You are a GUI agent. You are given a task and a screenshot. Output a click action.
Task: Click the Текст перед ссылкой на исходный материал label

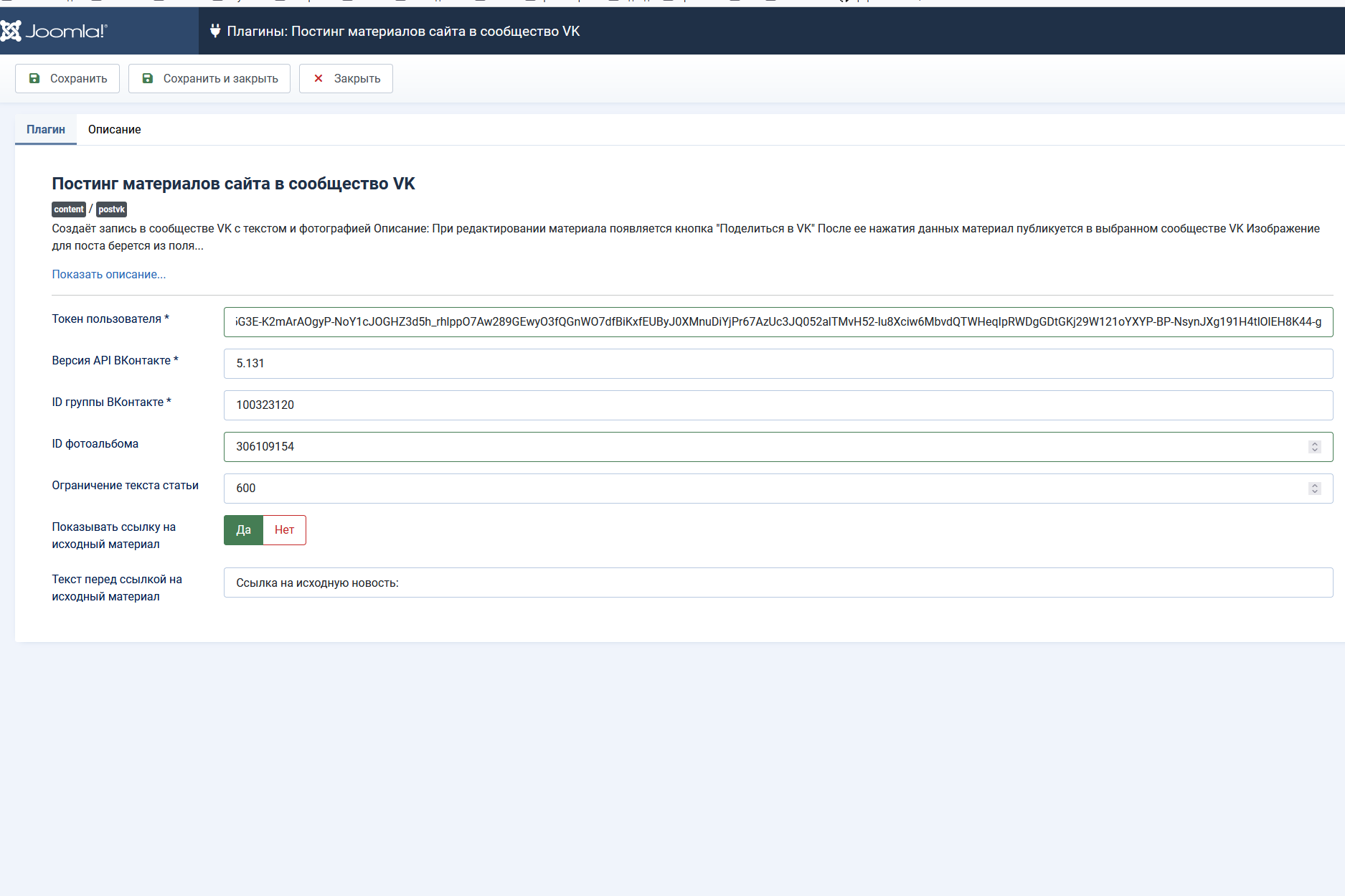coord(117,588)
